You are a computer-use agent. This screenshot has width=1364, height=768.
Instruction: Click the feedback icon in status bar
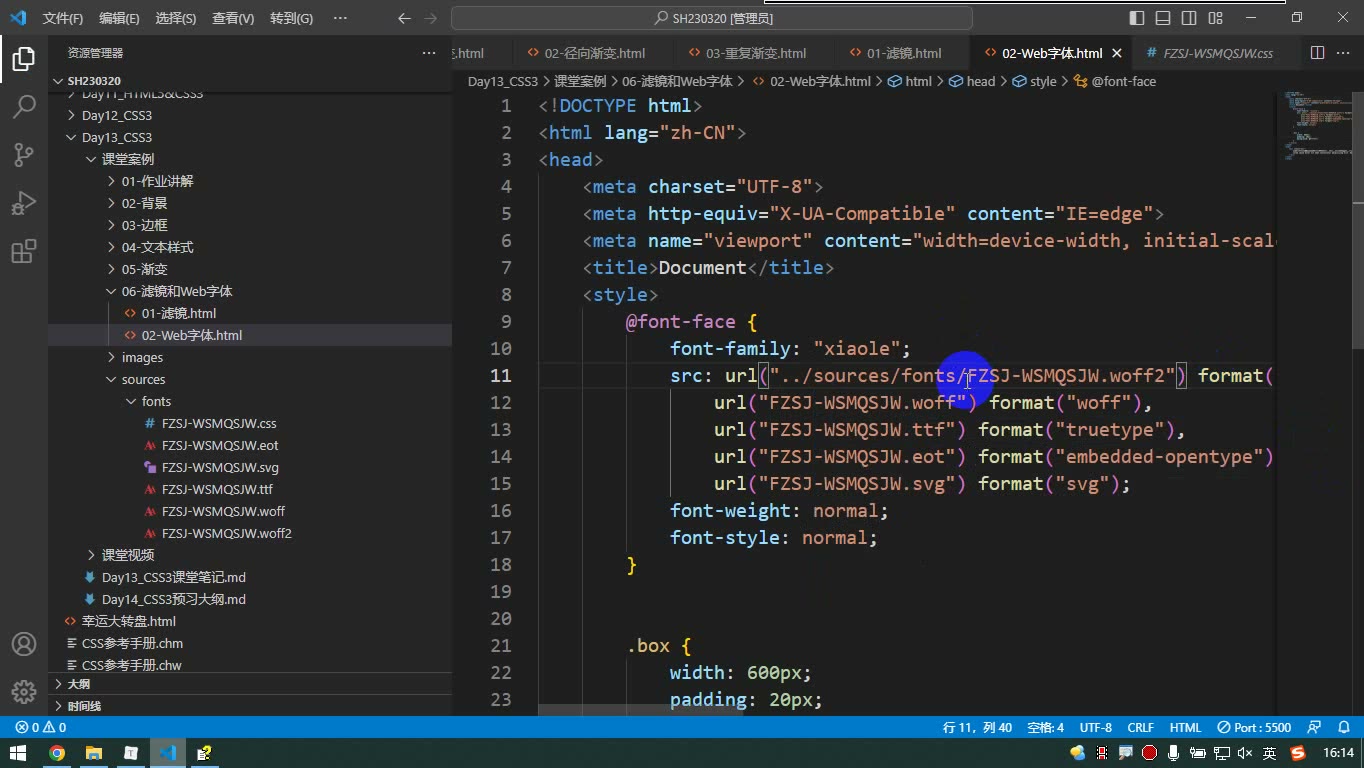(1316, 727)
